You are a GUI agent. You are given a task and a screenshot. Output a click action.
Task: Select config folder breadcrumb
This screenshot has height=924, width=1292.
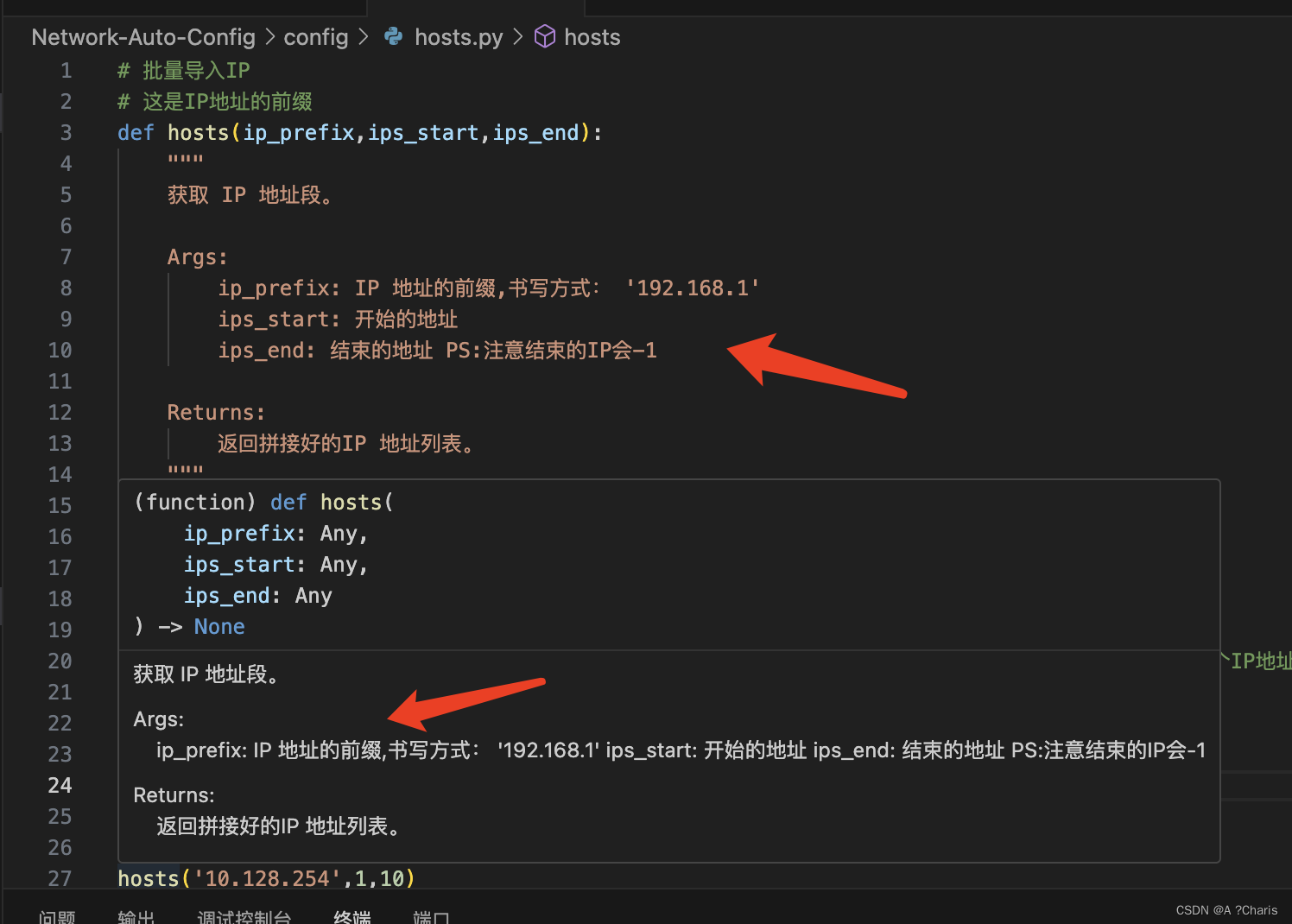(x=316, y=37)
